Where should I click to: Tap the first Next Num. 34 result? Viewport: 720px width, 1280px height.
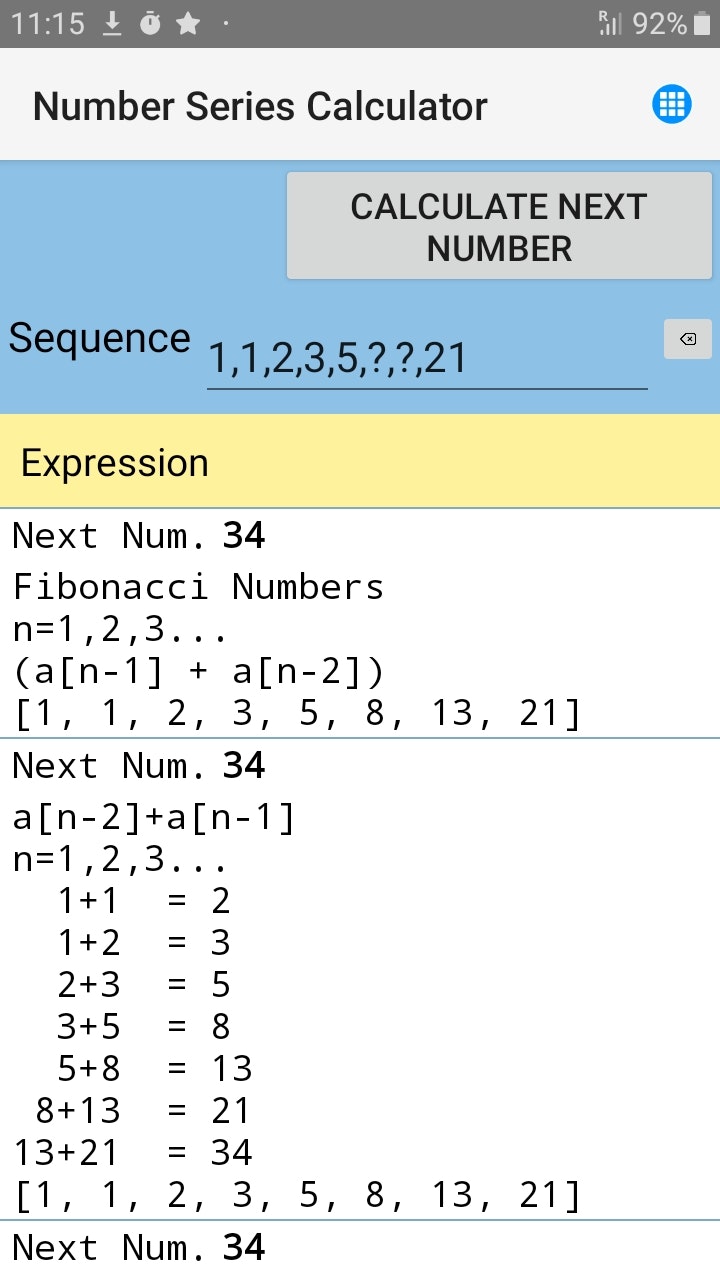click(x=139, y=537)
